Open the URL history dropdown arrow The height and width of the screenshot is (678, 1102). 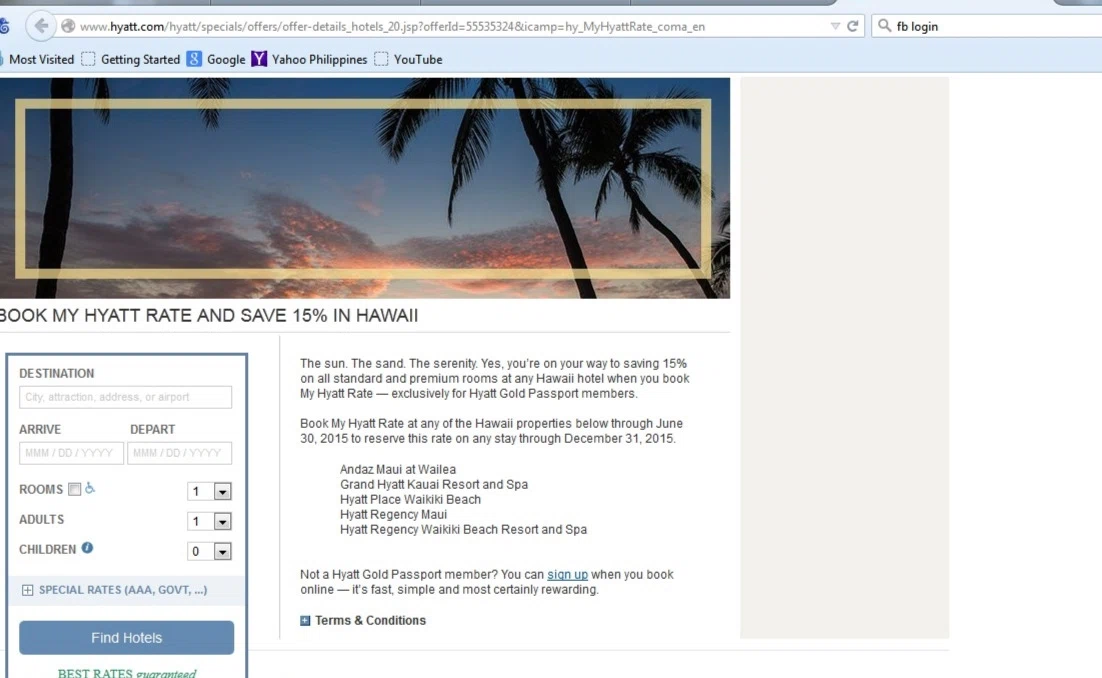click(835, 26)
